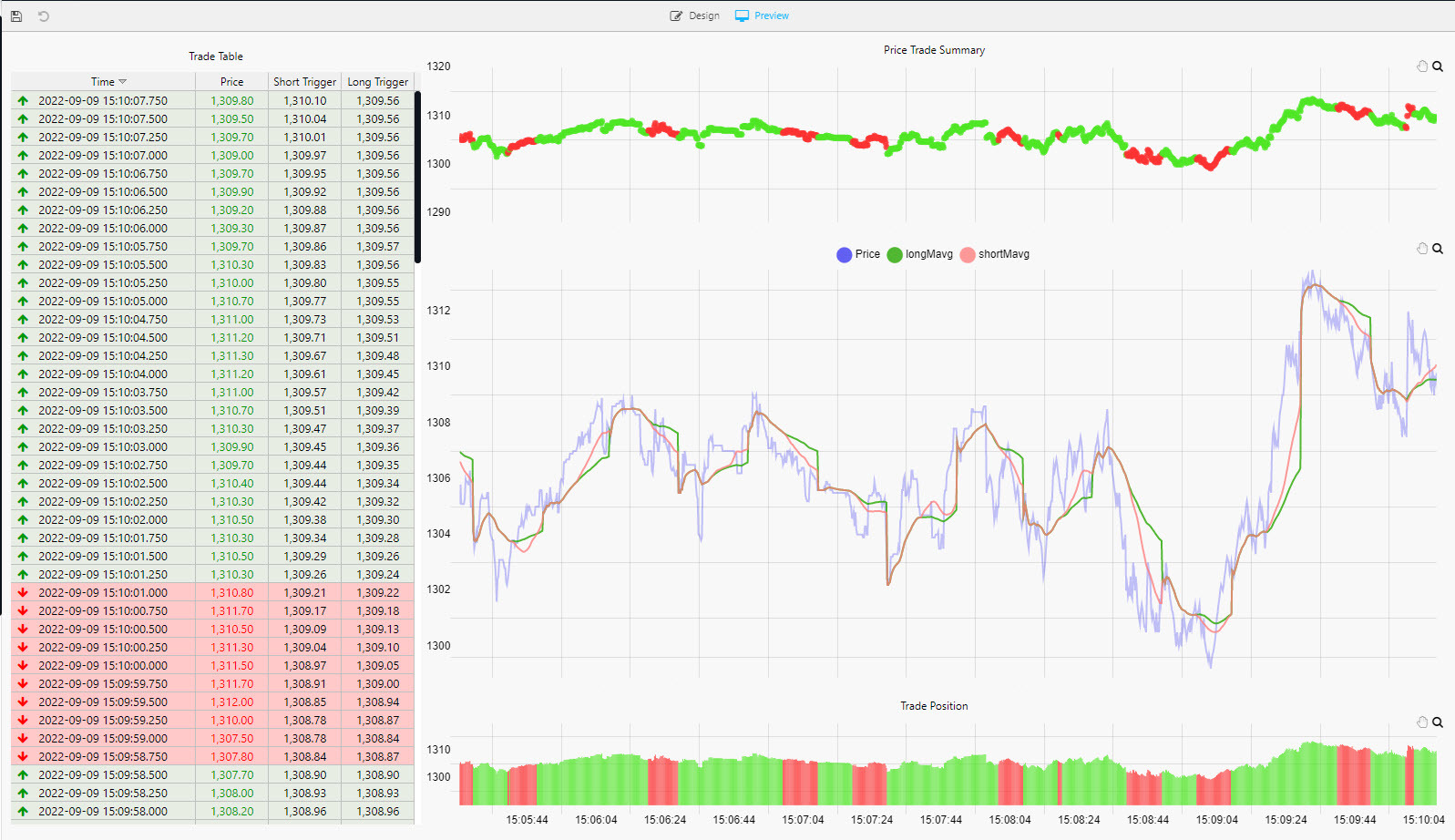Sort table by the Time column header
Image resolution: width=1455 pixels, height=840 pixels.
[x=103, y=82]
